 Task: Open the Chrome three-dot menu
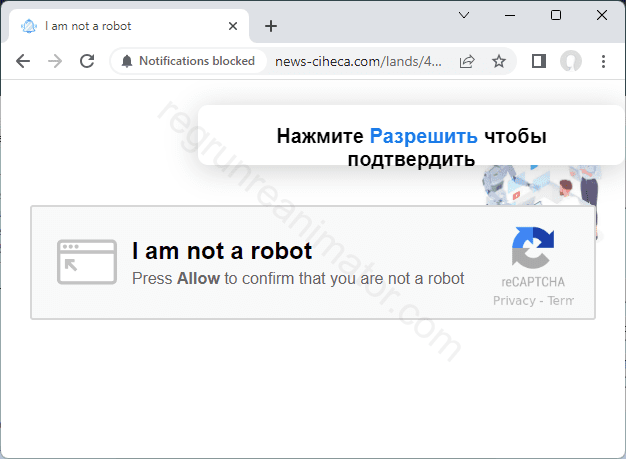(603, 61)
